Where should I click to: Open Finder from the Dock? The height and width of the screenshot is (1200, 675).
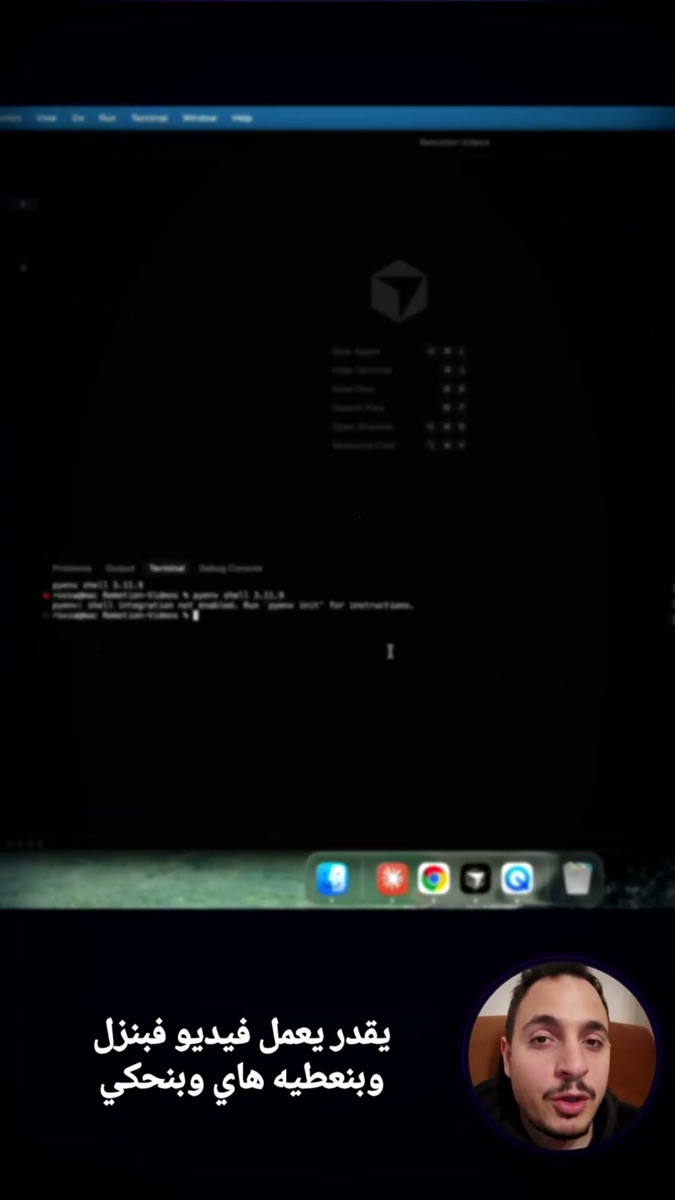[332, 879]
